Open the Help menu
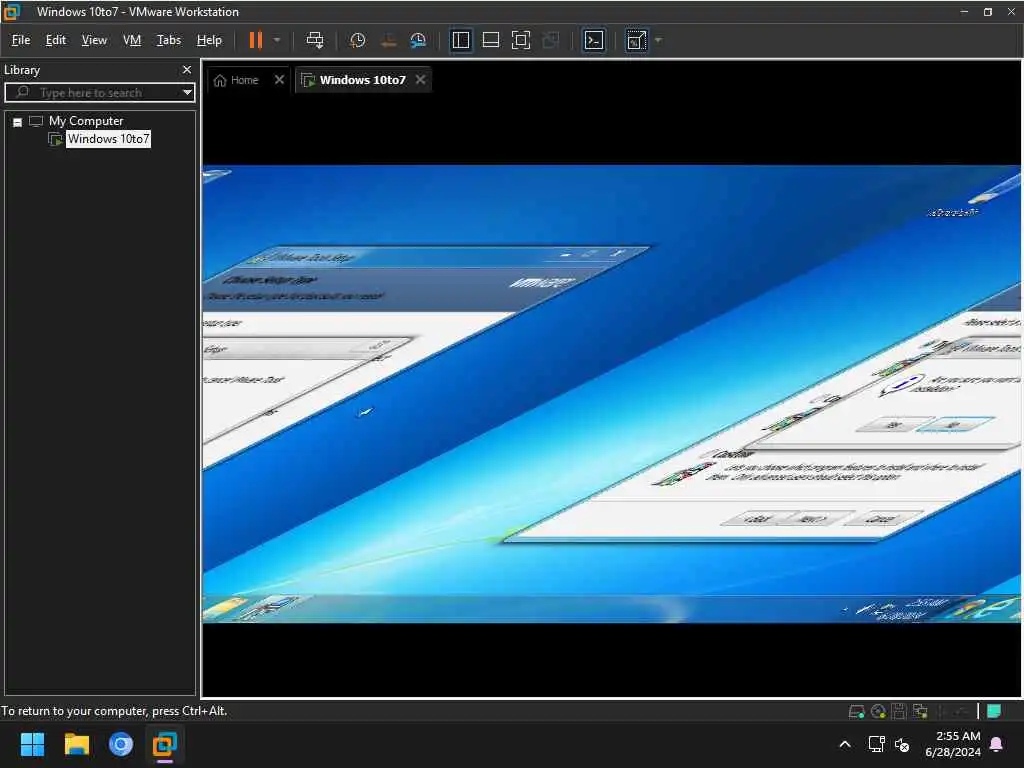Image resolution: width=1024 pixels, height=768 pixels. click(x=210, y=40)
